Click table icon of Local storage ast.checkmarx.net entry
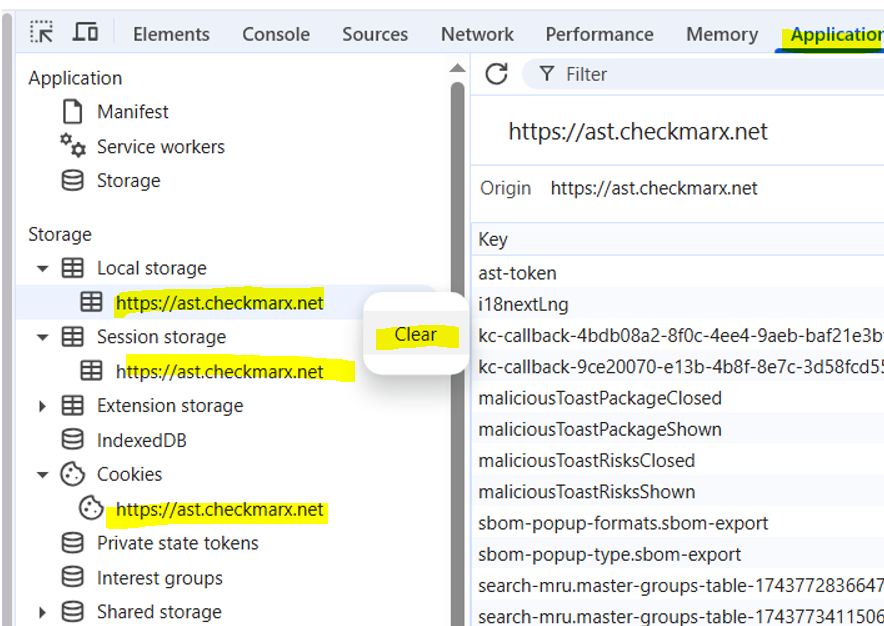The height and width of the screenshot is (626, 884). click(x=91, y=302)
